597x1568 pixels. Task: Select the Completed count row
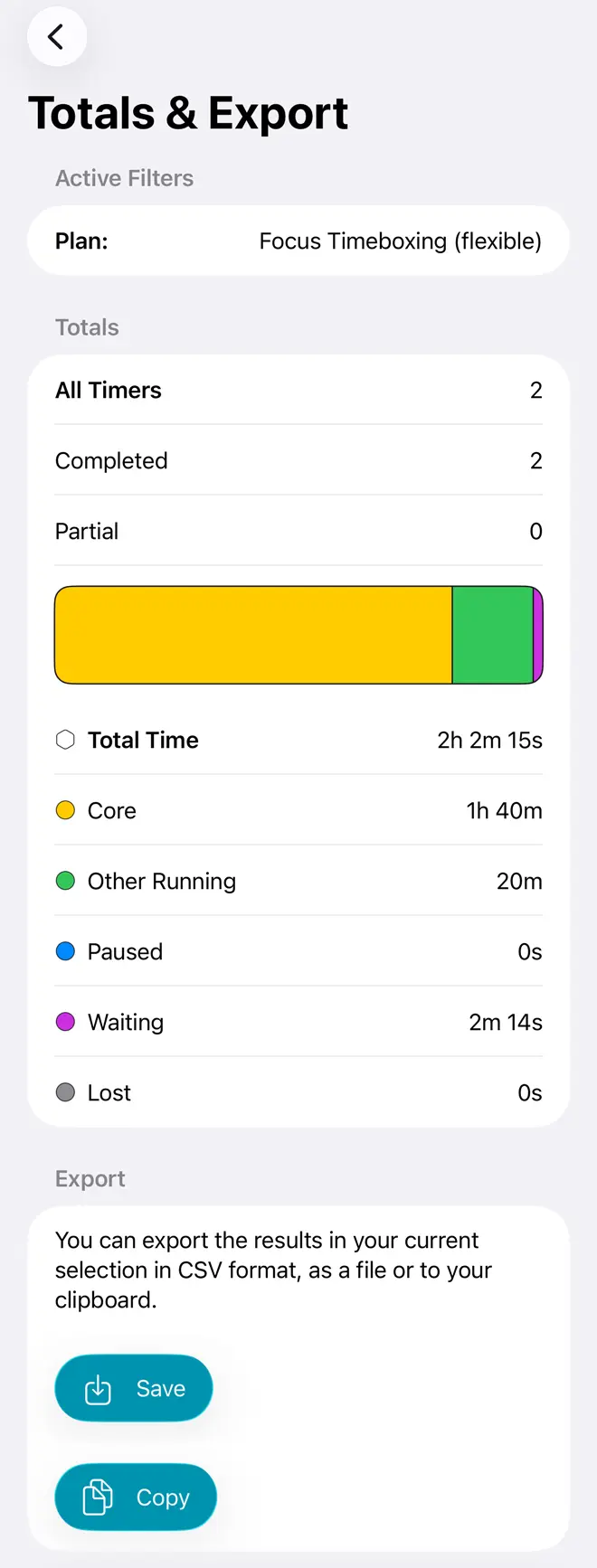tap(298, 460)
